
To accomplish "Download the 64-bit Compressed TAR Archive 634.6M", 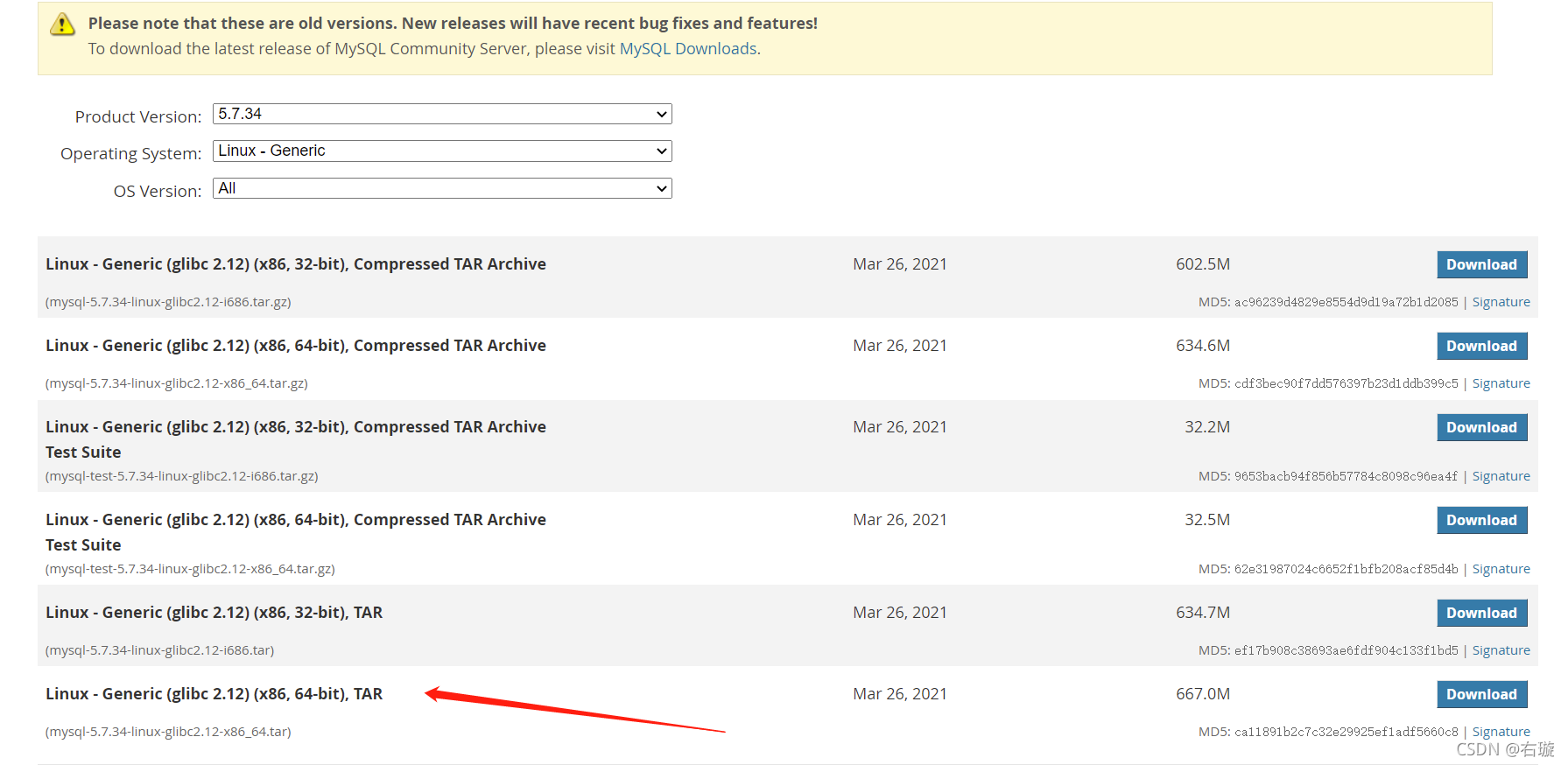I will [x=1481, y=346].
